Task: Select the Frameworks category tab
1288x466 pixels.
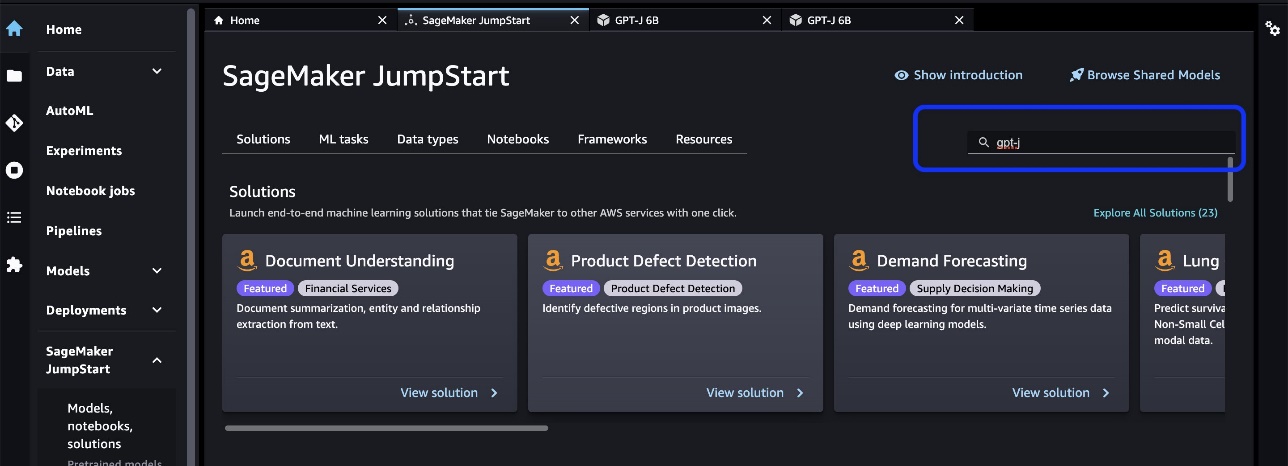Action: click(x=612, y=139)
